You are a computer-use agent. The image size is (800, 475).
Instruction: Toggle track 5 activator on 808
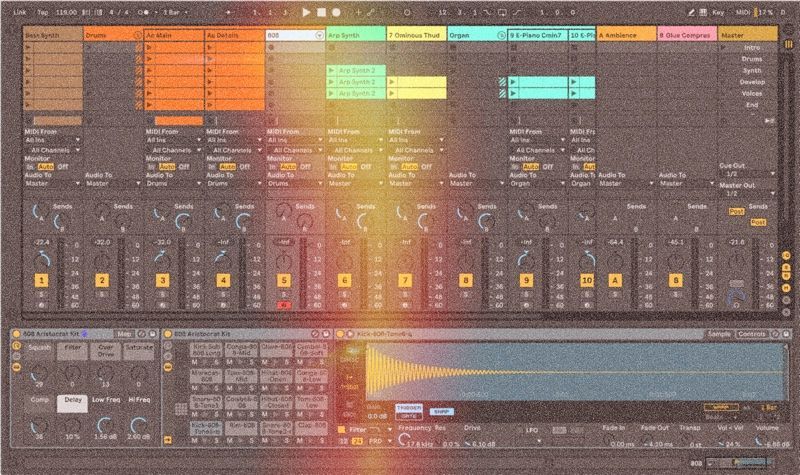click(284, 280)
